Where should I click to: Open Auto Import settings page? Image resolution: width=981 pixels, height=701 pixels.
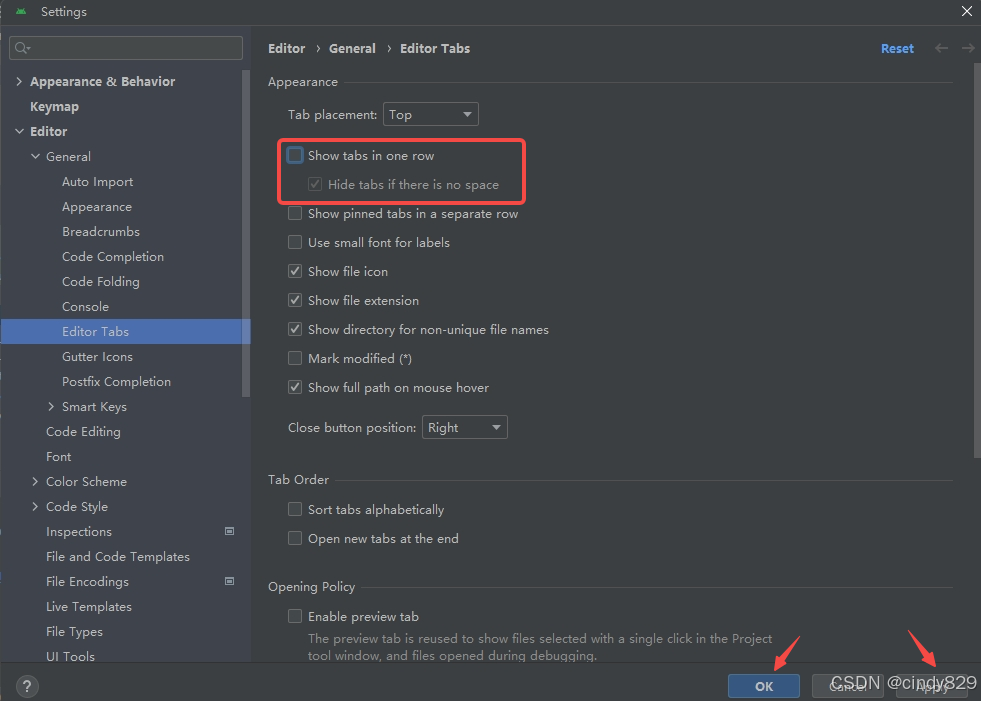tap(98, 182)
